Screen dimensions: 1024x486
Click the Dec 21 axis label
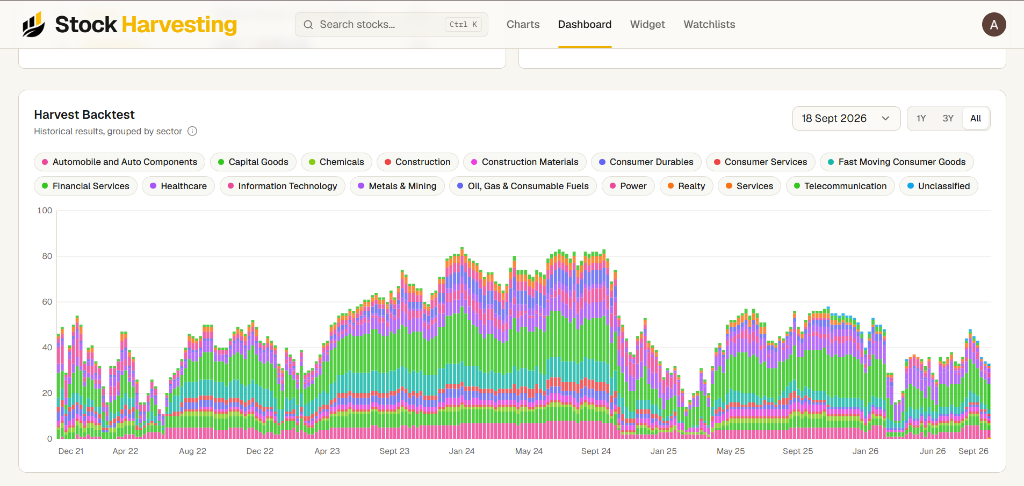[x=71, y=451]
